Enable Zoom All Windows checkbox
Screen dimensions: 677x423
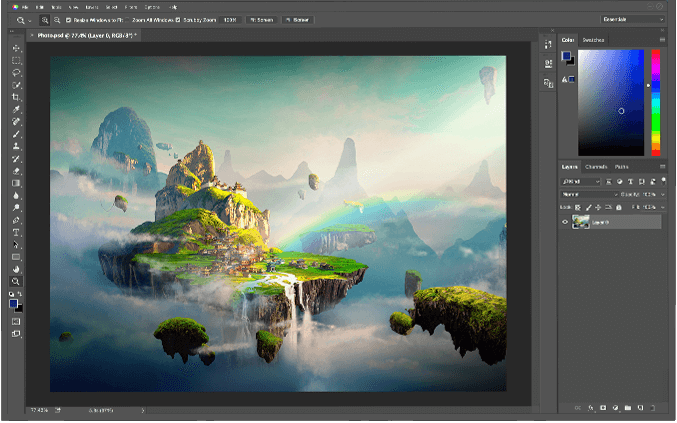click(x=127, y=19)
